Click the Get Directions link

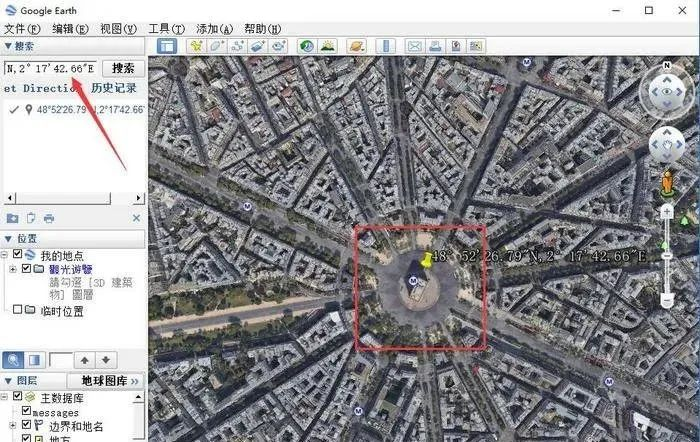click(41, 88)
